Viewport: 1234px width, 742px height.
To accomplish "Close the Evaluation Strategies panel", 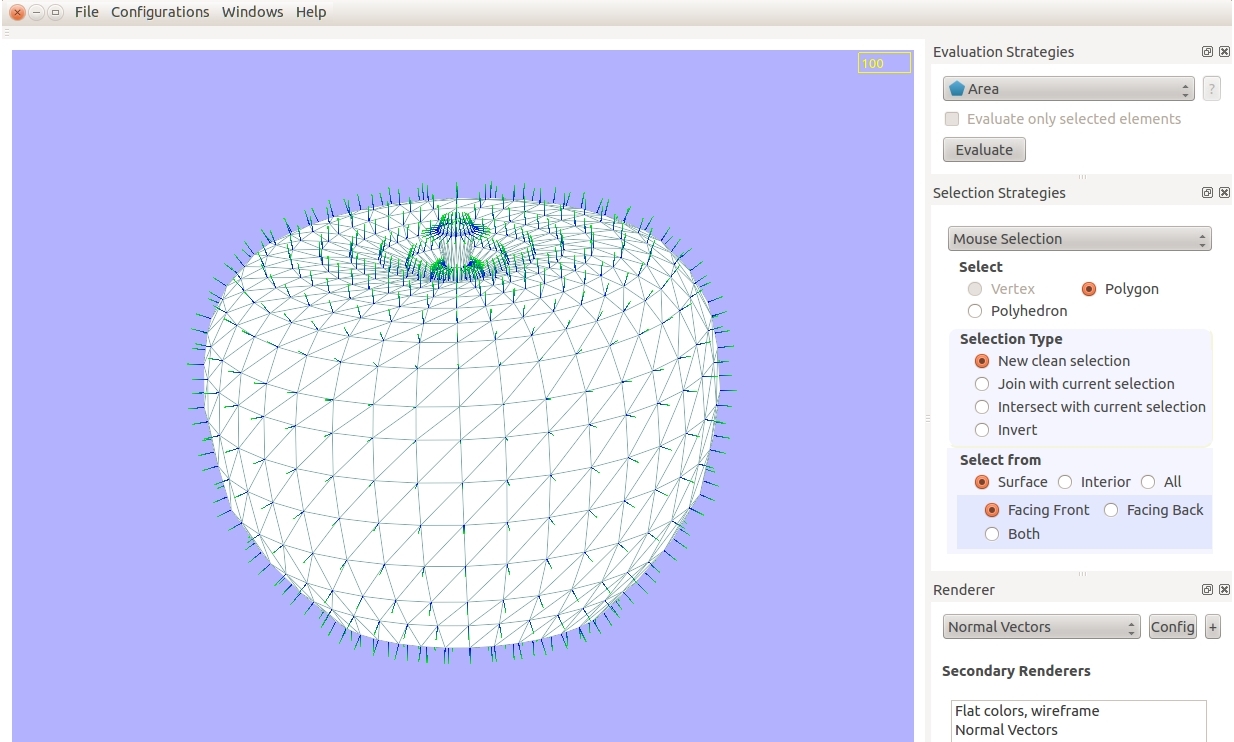I will click(x=1224, y=52).
